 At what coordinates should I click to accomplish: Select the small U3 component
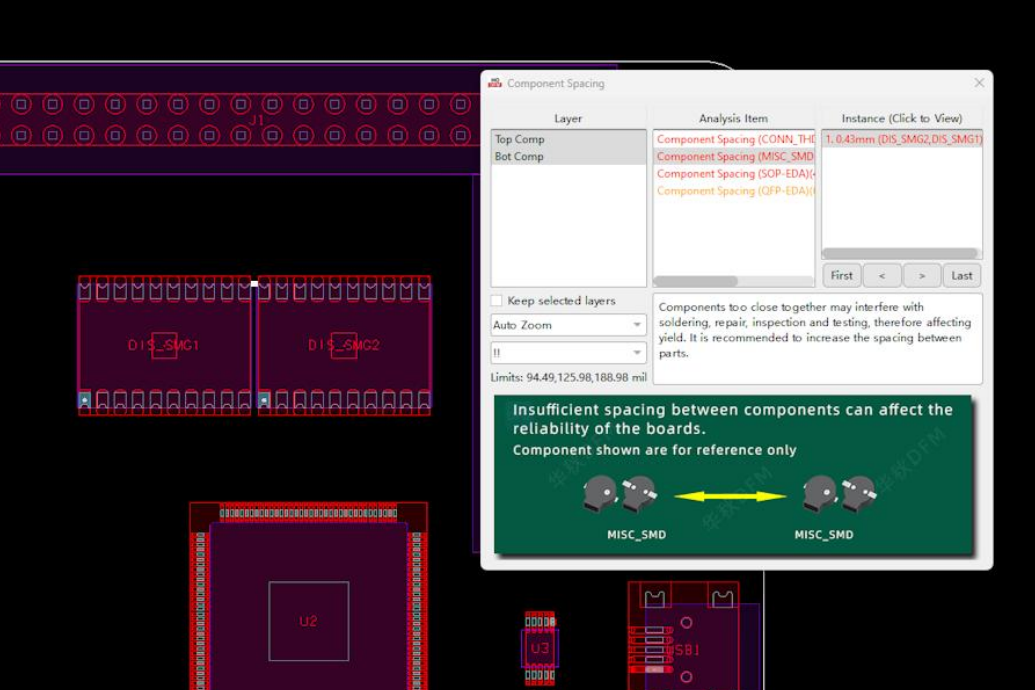(x=540, y=648)
